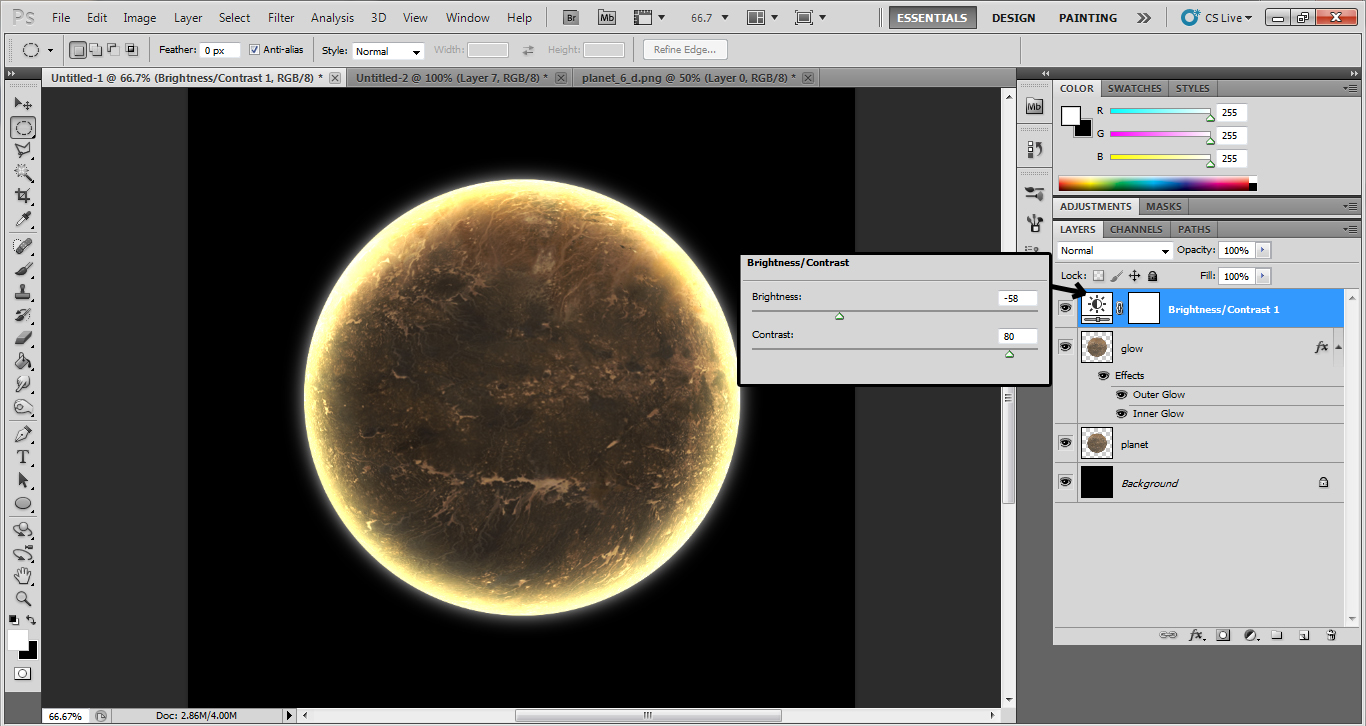This screenshot has height=726, width=1366.
Task: Open the selection Style dropdown
Action: [388, 51]
